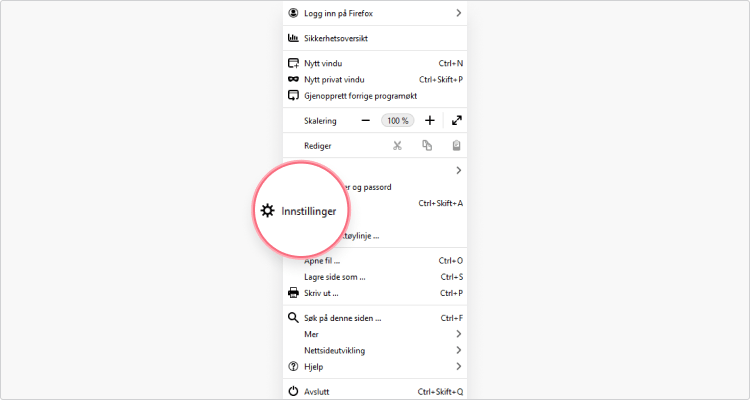This screenshot has height=400, width=750.
Task: Click the question mark Hjelp icon
Action: [x=293, y=367]
